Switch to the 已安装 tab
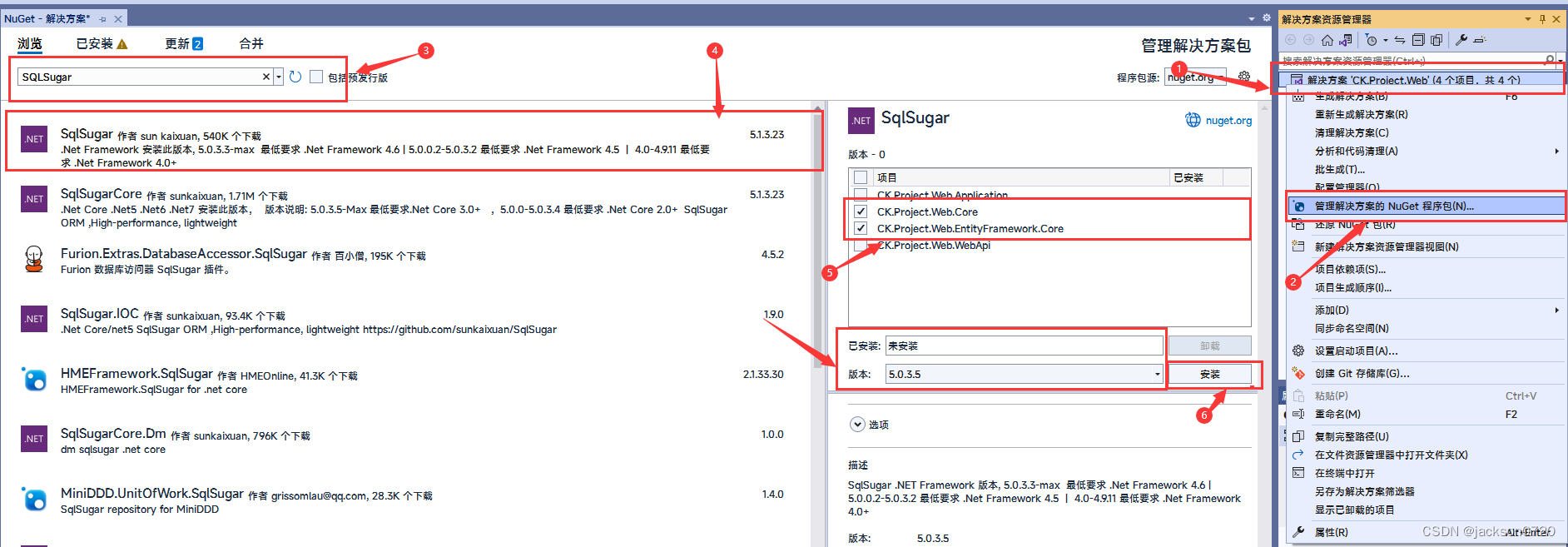Screen dimensions: 1568x547 coord(102,43)
